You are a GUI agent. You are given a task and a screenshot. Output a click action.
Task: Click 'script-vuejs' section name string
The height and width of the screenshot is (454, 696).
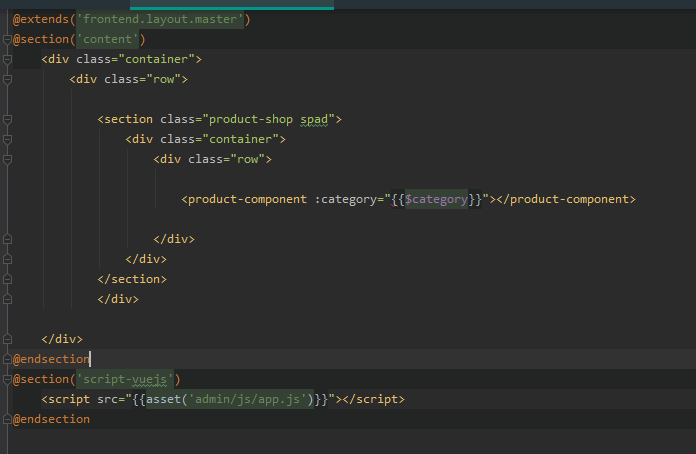point(125,379)
